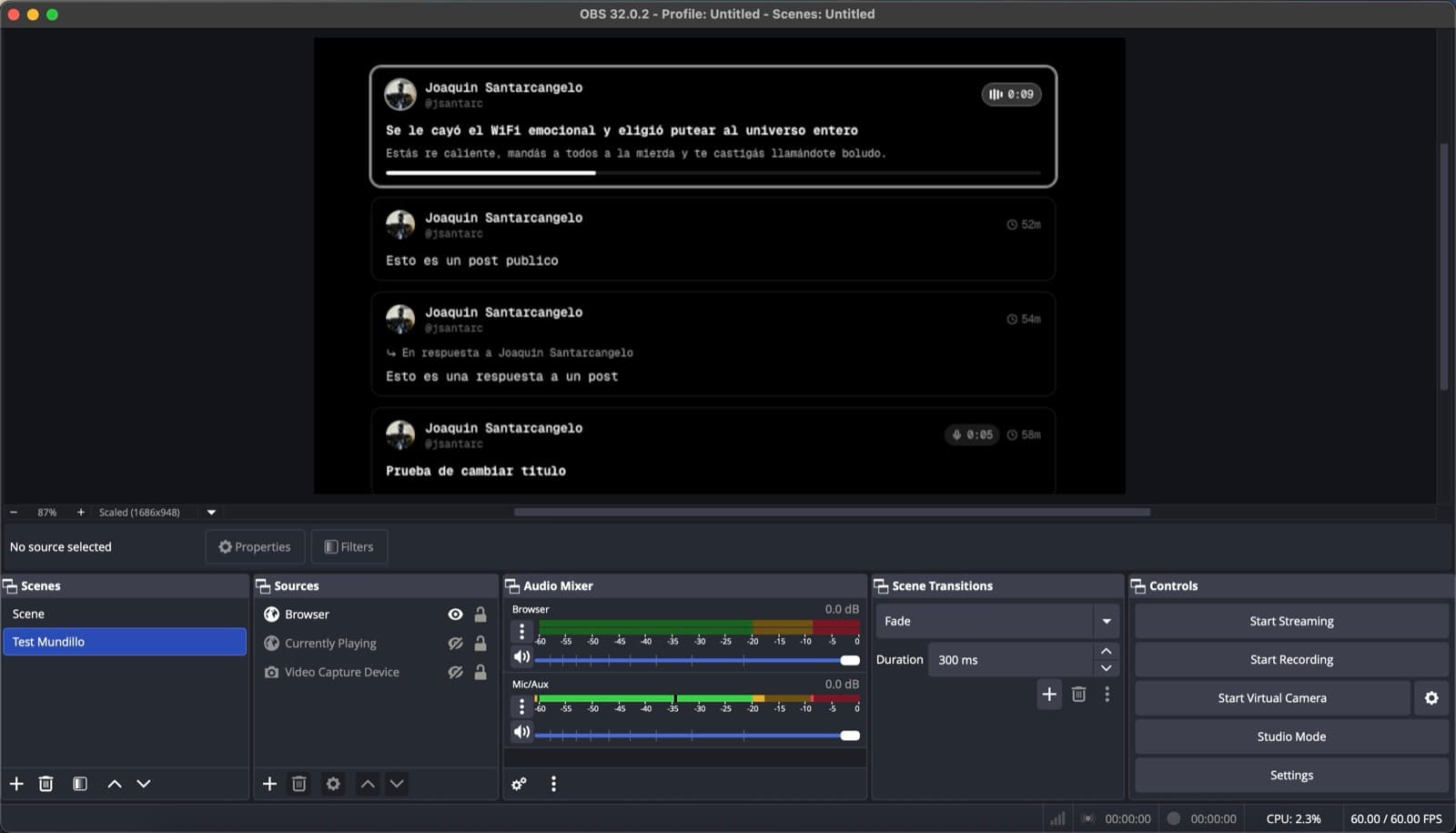Open Mic/Aux audio channel options menu

pyautogui.click(x=521, y=706)
